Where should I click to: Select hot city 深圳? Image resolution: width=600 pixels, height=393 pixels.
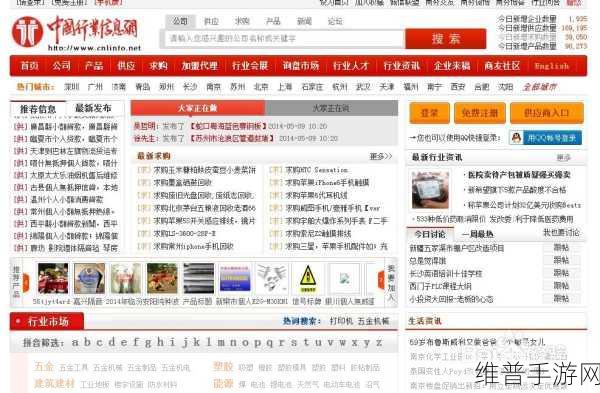click(72, 87)
